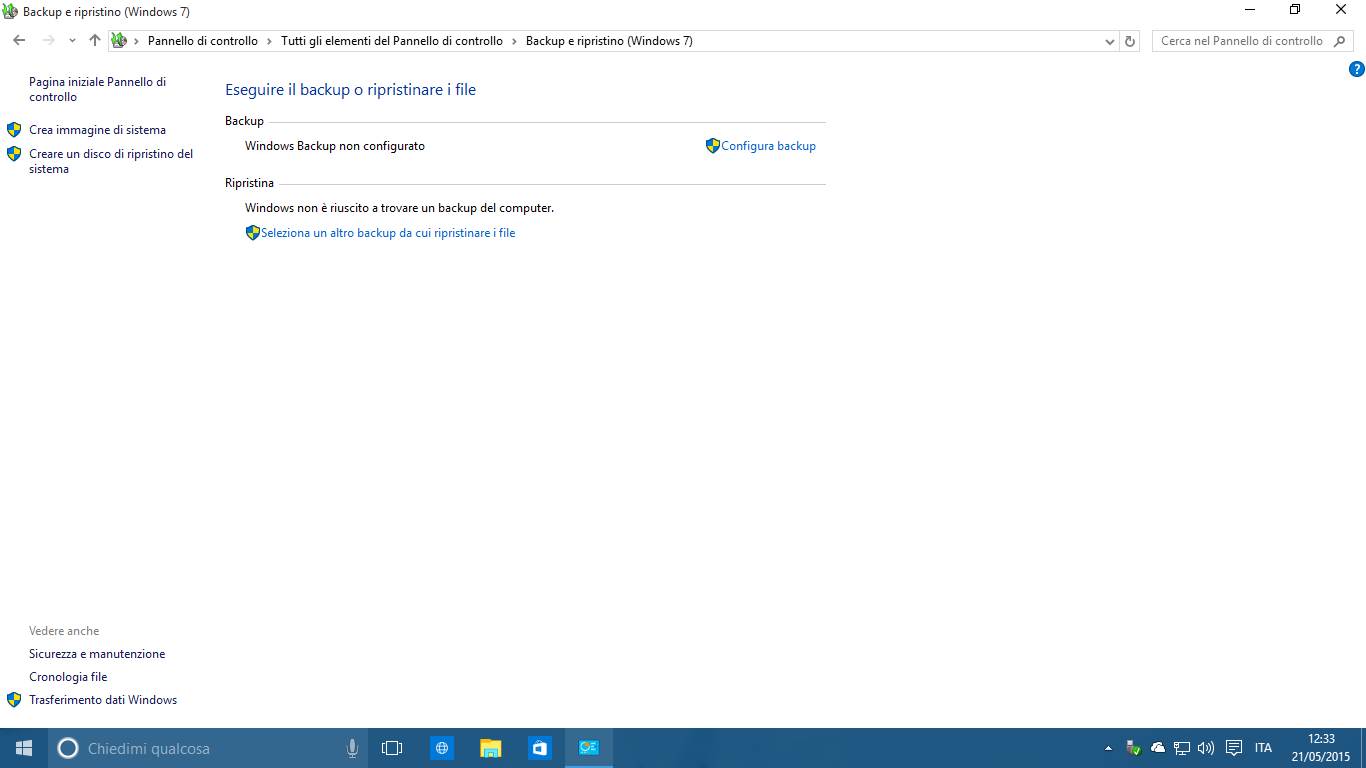Screen dimensions: 1366x768
Task: Click the forward navigation arrow
Action: point(48,41)
